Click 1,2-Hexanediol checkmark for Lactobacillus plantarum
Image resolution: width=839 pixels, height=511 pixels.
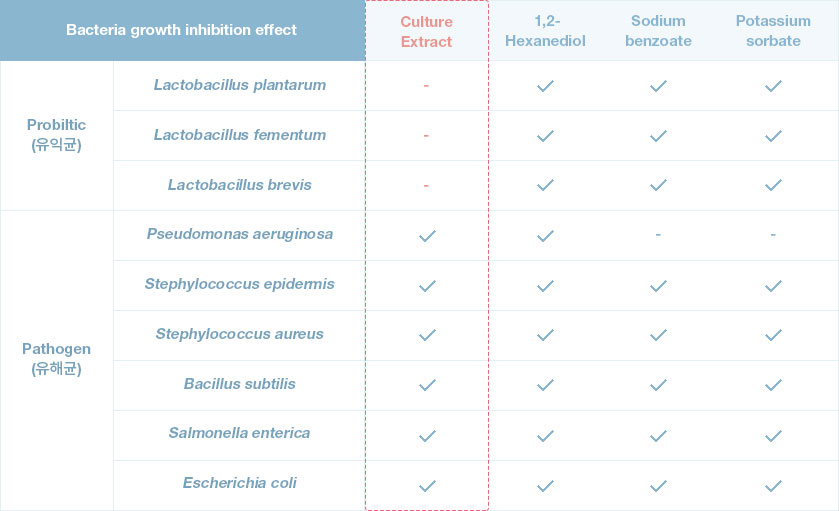(545, 86)
